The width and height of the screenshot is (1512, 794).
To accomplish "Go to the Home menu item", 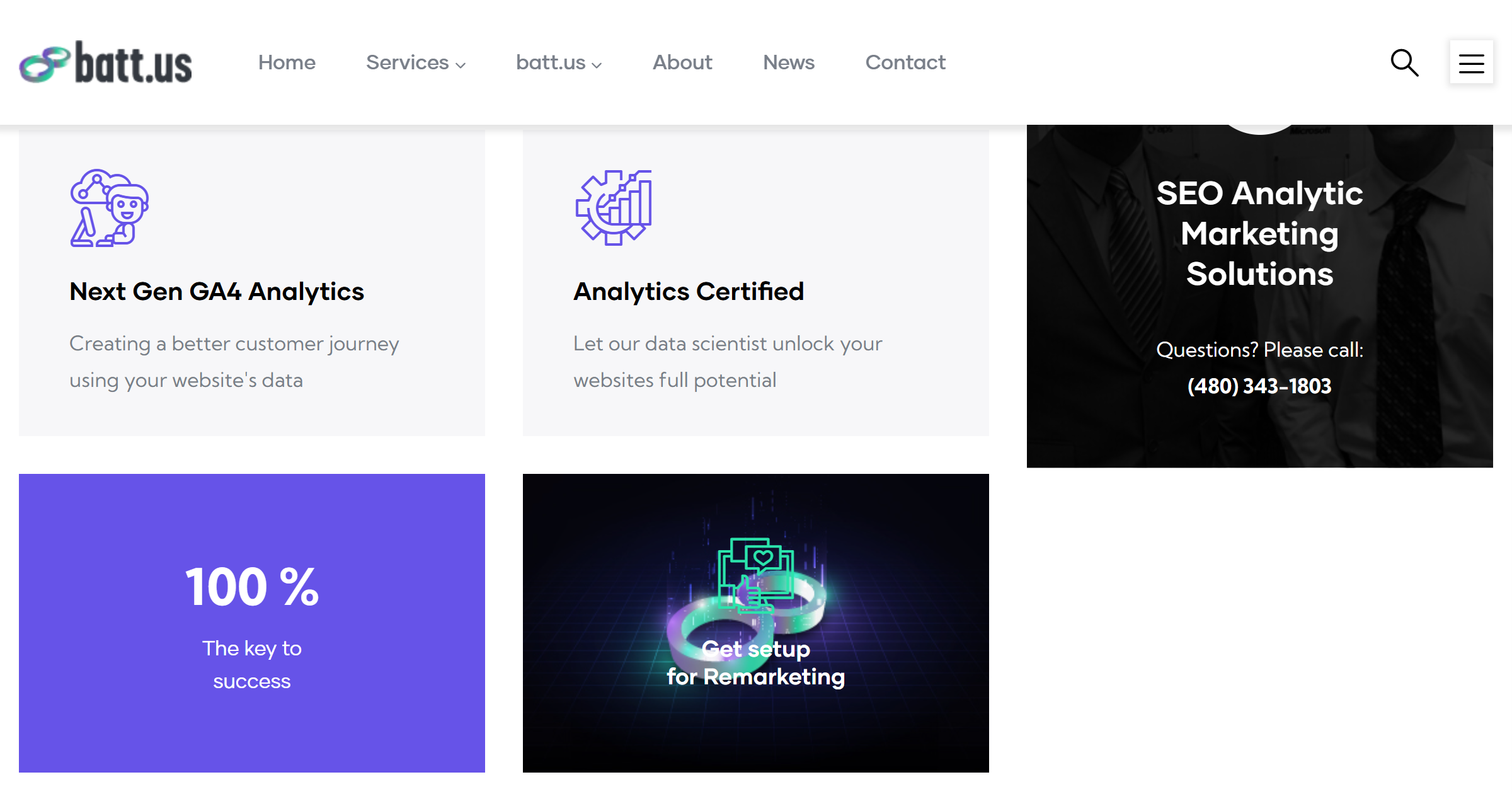I will 287,62.
